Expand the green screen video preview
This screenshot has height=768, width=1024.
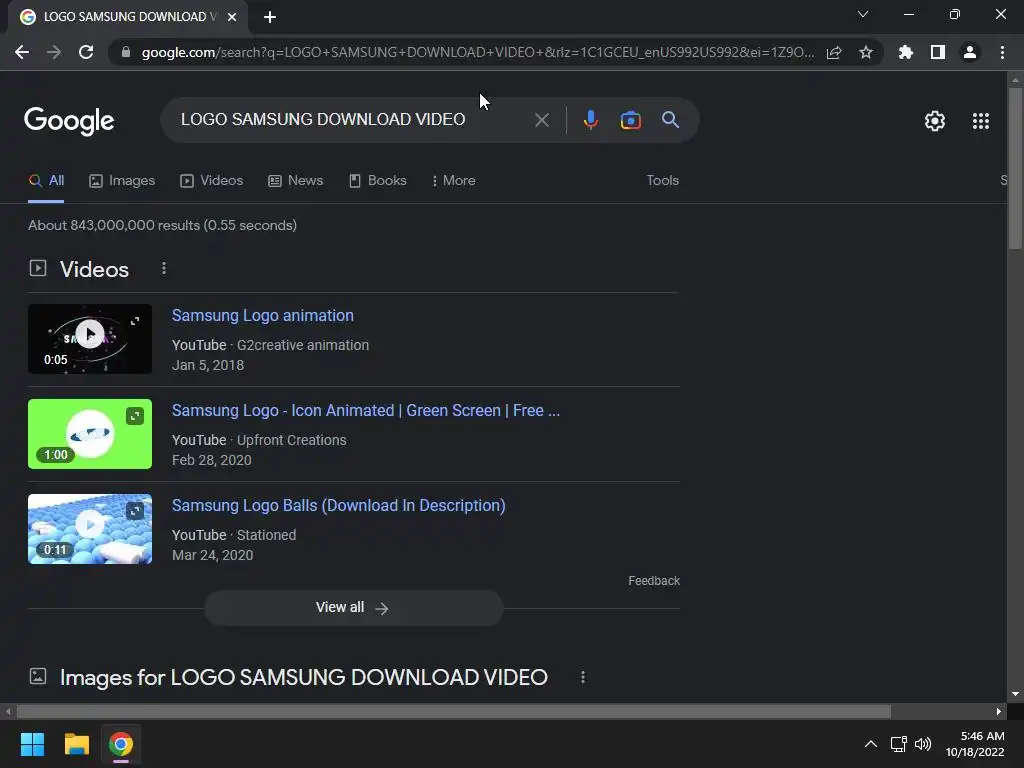click(135, 416)
